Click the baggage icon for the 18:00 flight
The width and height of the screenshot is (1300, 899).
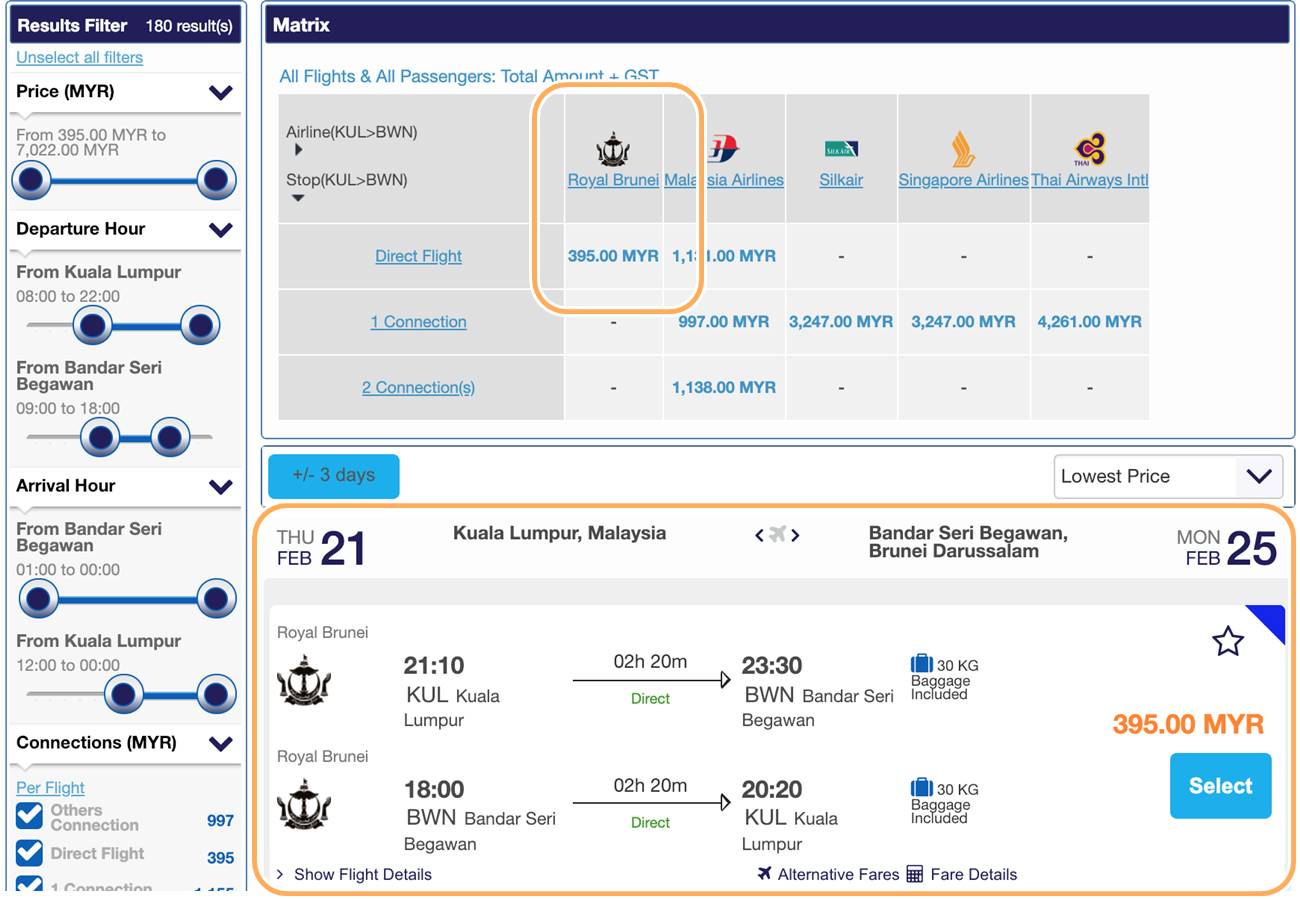point(921,787)
